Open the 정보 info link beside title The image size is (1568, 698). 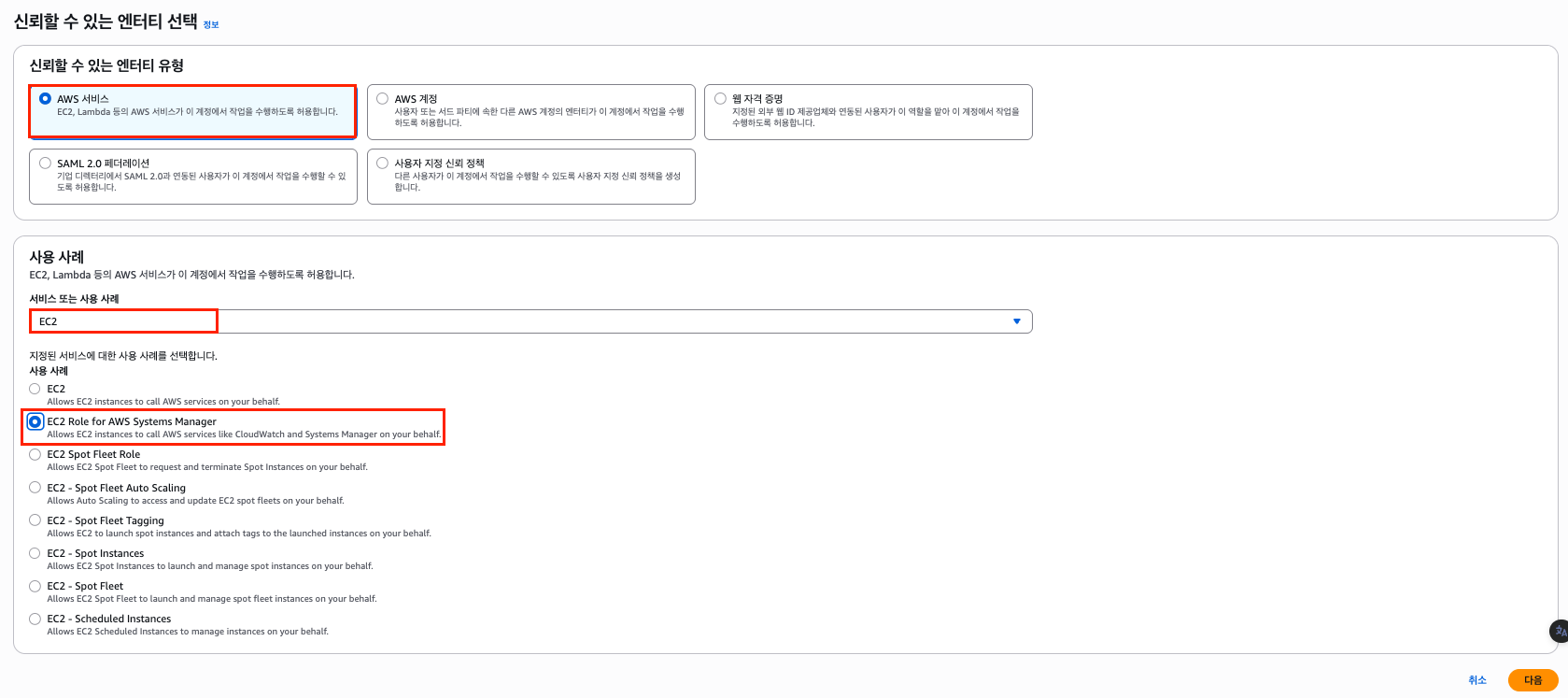point(211,25)
